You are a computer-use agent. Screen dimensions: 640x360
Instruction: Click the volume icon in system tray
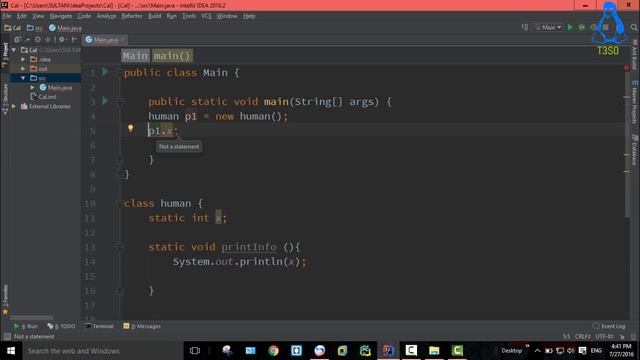[571, 351]
